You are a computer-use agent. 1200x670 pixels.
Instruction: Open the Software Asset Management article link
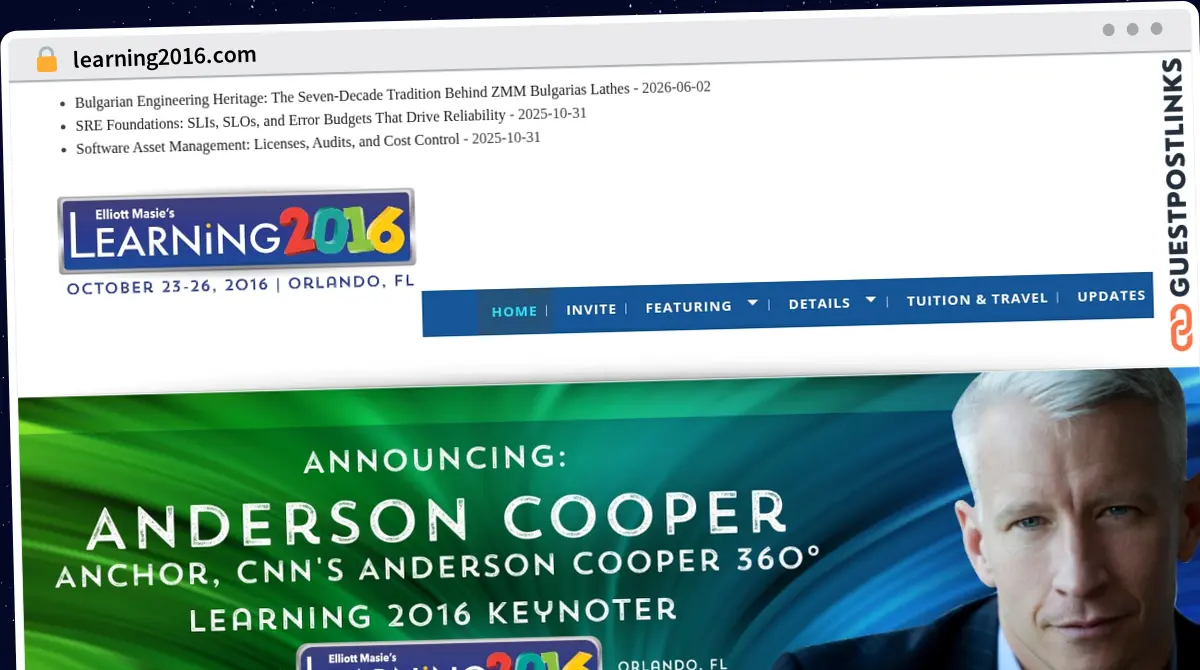click(x=267, y=143)
